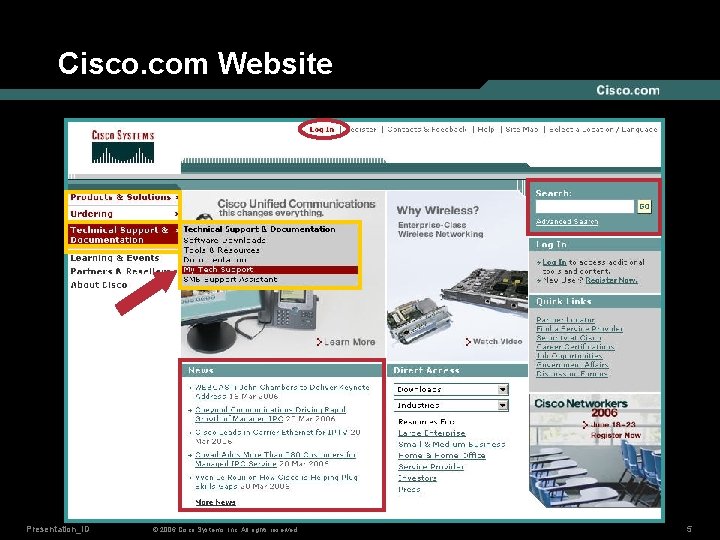Choose Software Downloads in flyout menu
This screenshot has height=540, width=720.
pos(224,240)
